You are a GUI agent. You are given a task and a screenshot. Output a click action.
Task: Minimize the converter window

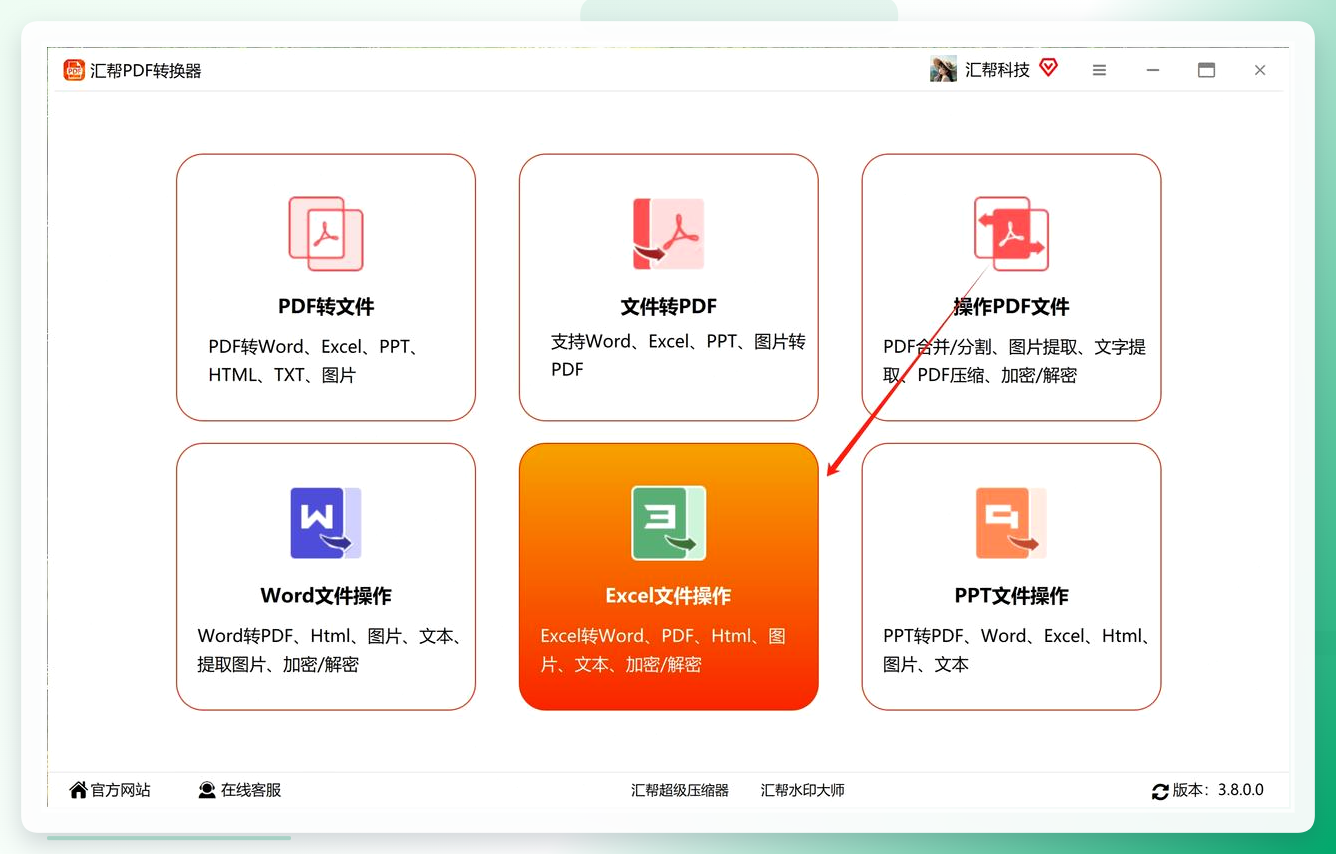click(1153, 70)
